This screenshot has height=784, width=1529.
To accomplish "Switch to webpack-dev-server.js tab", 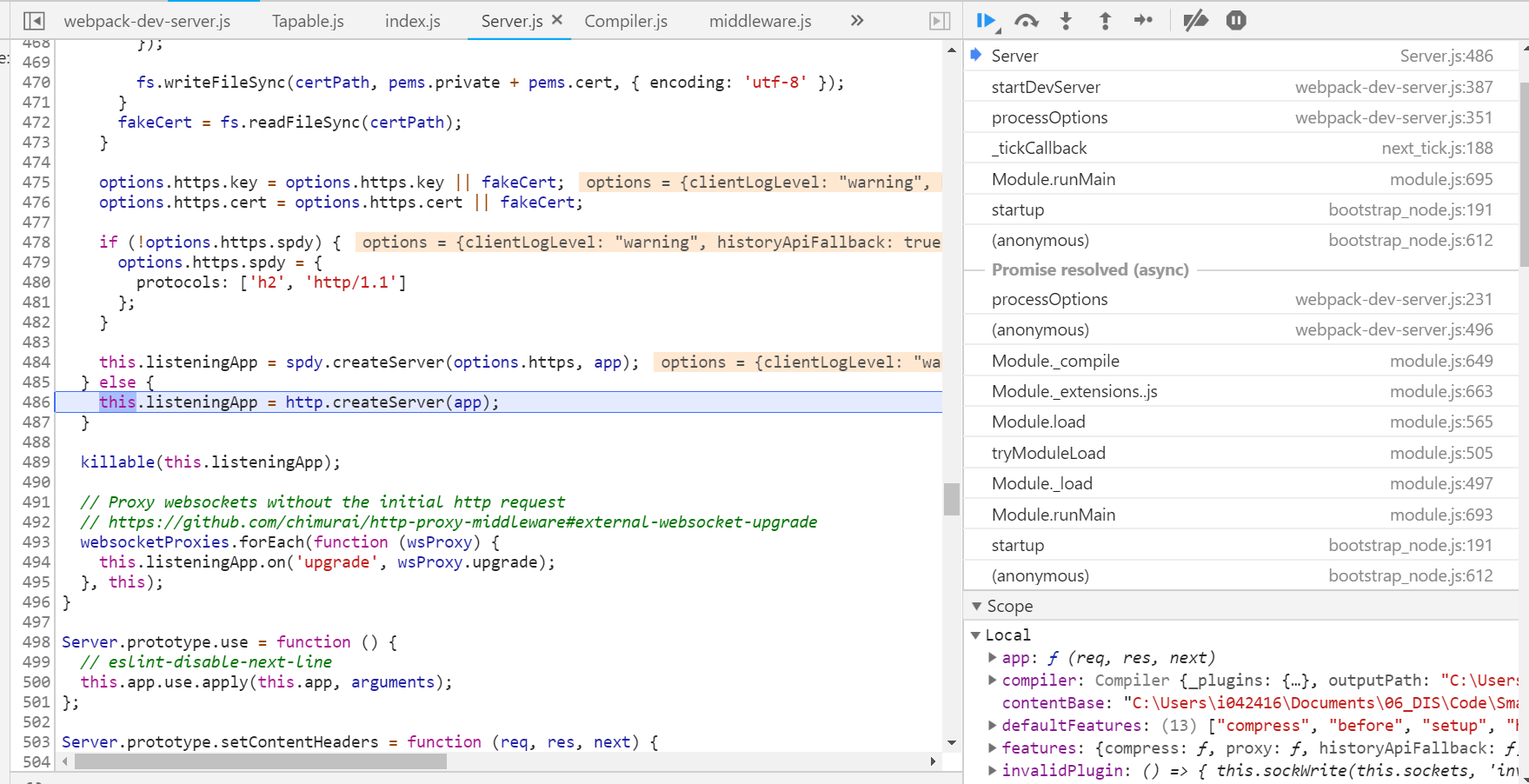I will coord(147,21).
